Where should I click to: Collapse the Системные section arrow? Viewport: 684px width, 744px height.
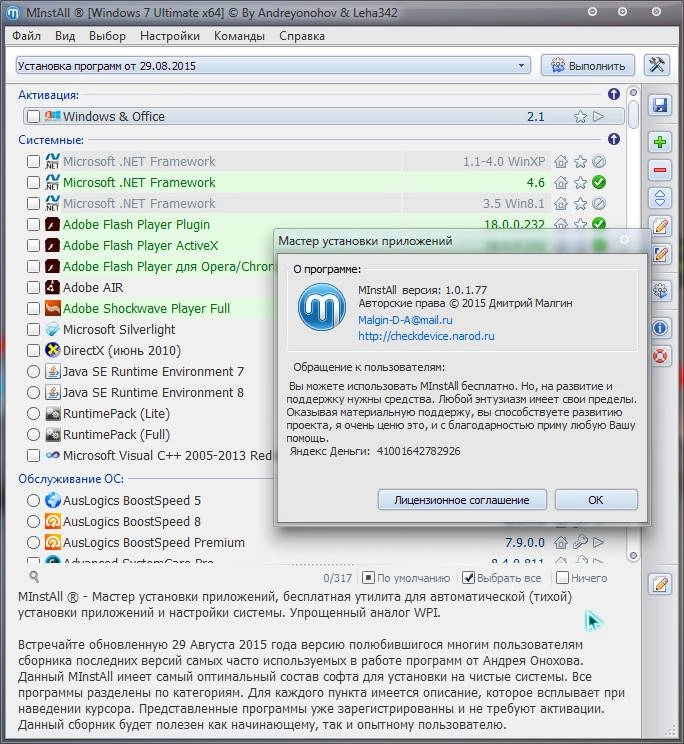[x=614, y=139]
